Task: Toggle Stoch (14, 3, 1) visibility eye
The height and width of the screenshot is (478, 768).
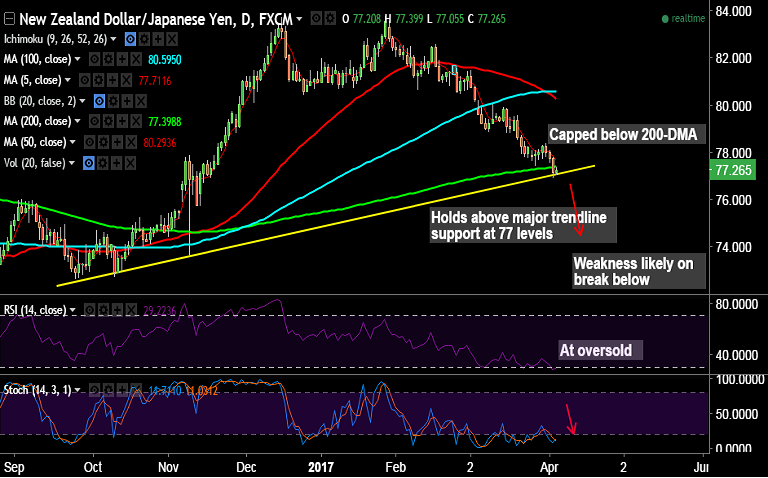Action: tap(95, 390)
